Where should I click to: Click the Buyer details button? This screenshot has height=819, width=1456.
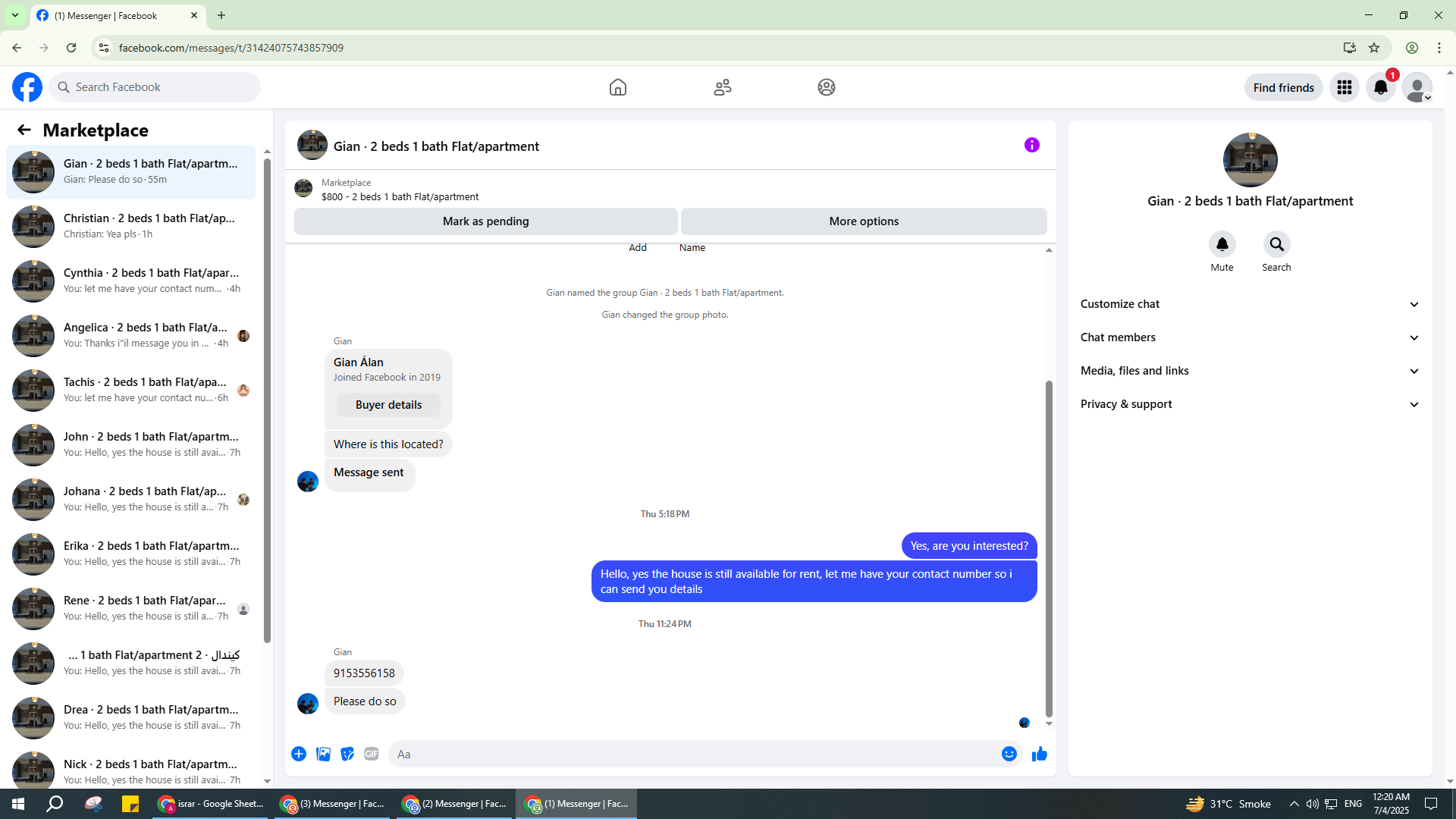point(388,405)
